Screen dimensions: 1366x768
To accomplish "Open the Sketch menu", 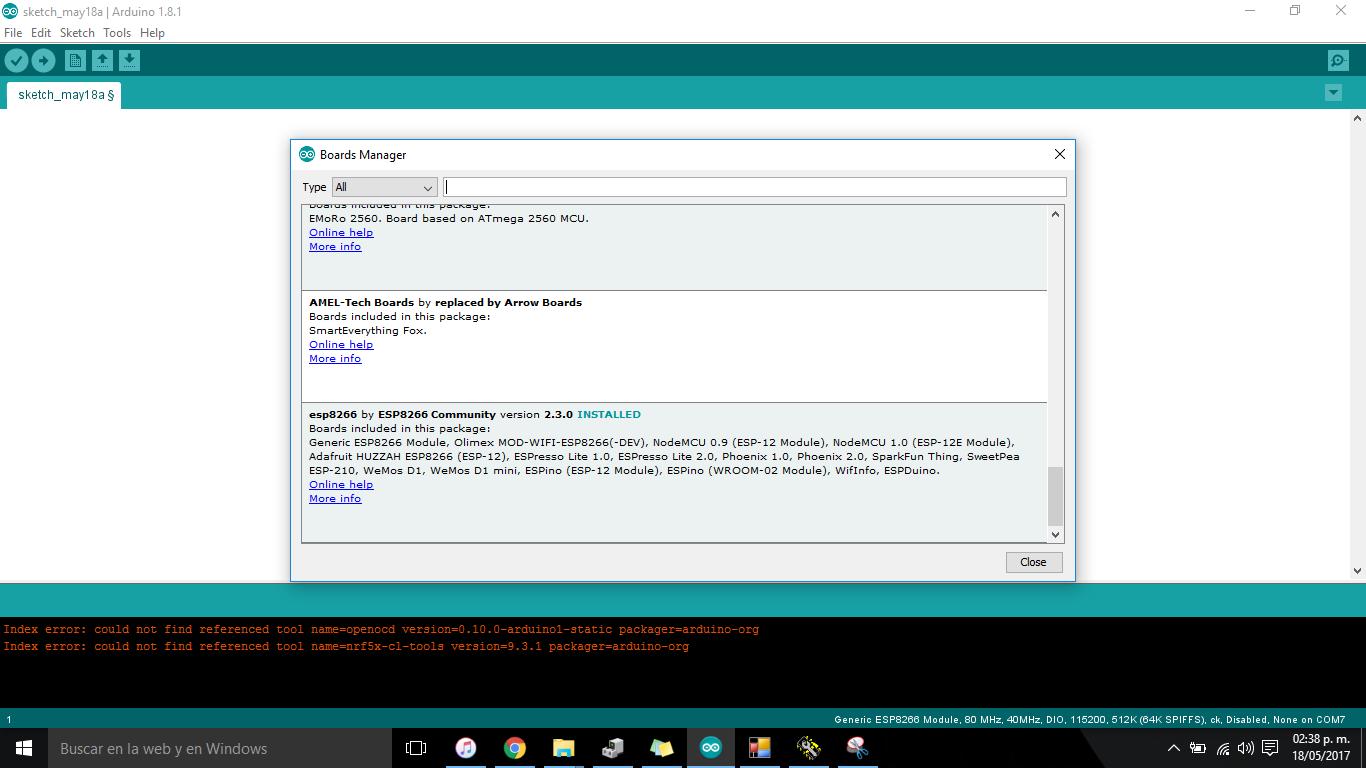I will tap(77, 33).
